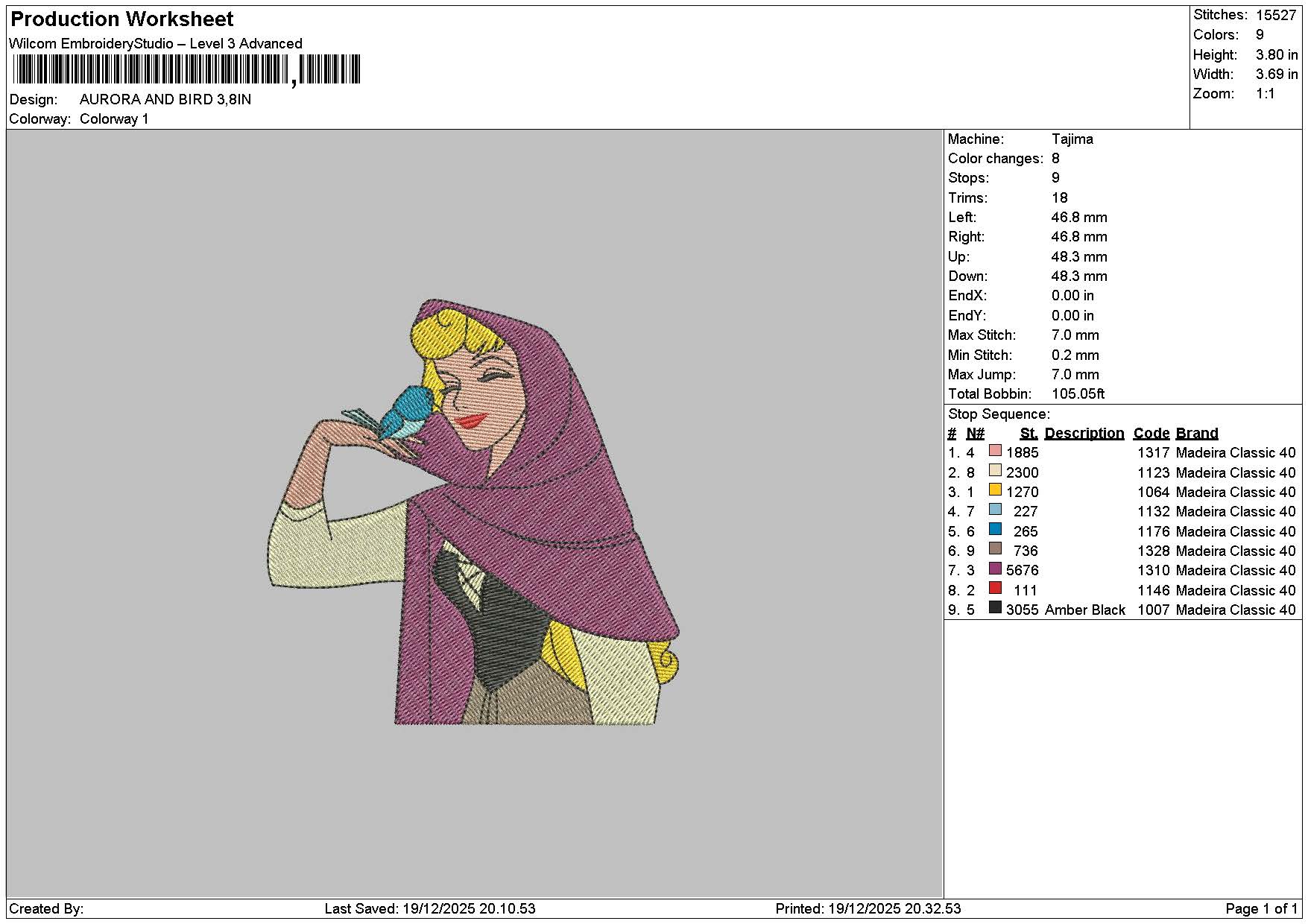Image resolution: width=1308 pixels, height=924 pixels.
Task: Select the stitch count "15527"
Action: [1276, 15]
